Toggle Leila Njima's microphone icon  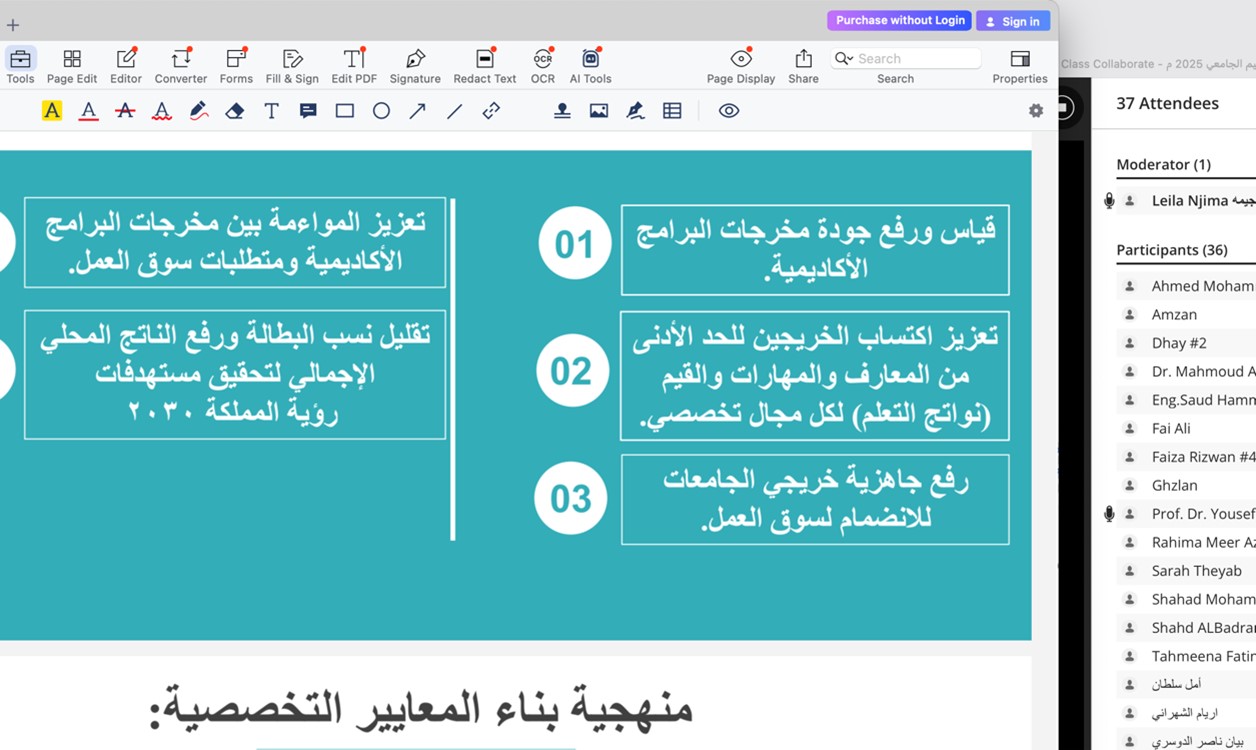[x=1109, y=201]
